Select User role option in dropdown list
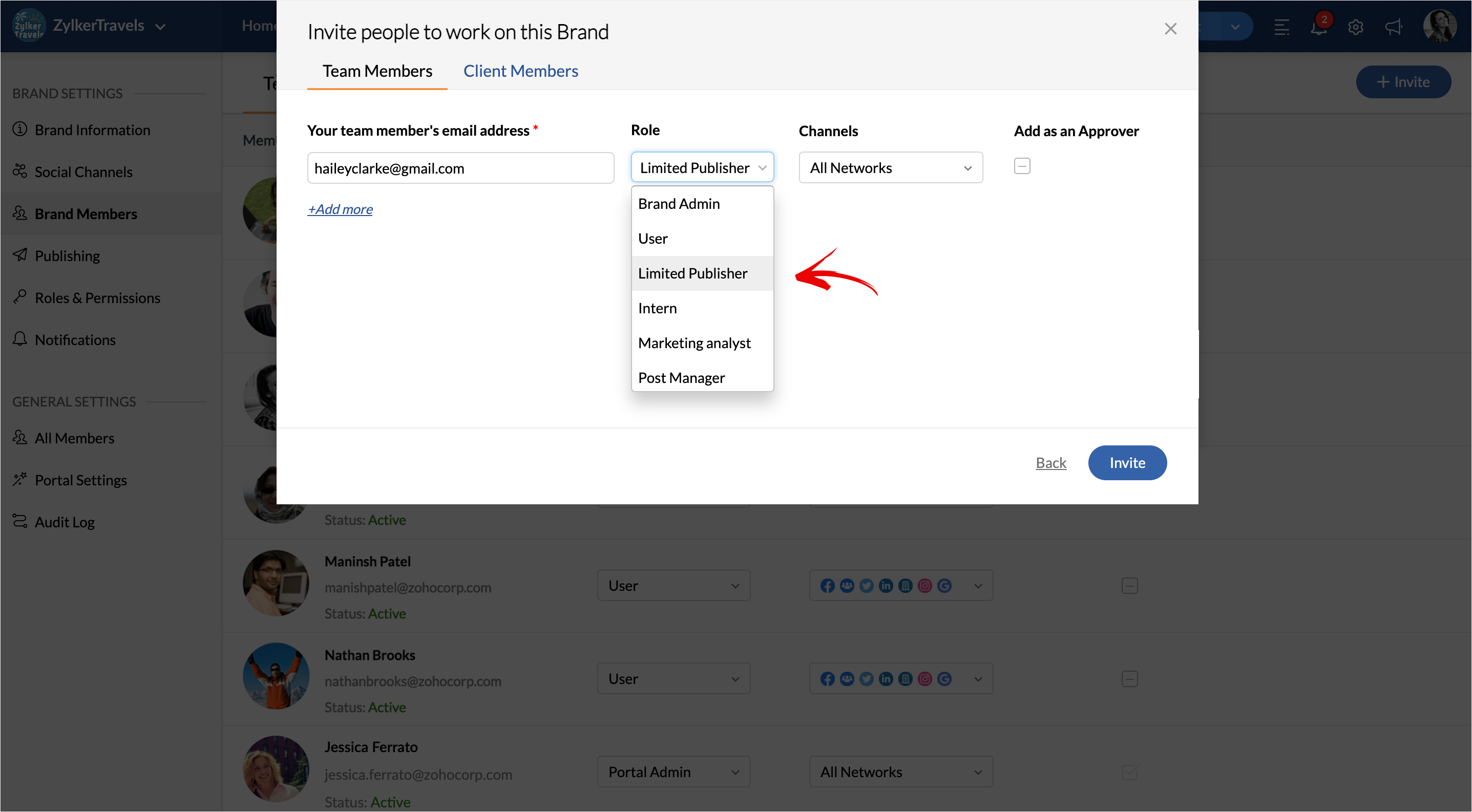 (x=702, y=239)
